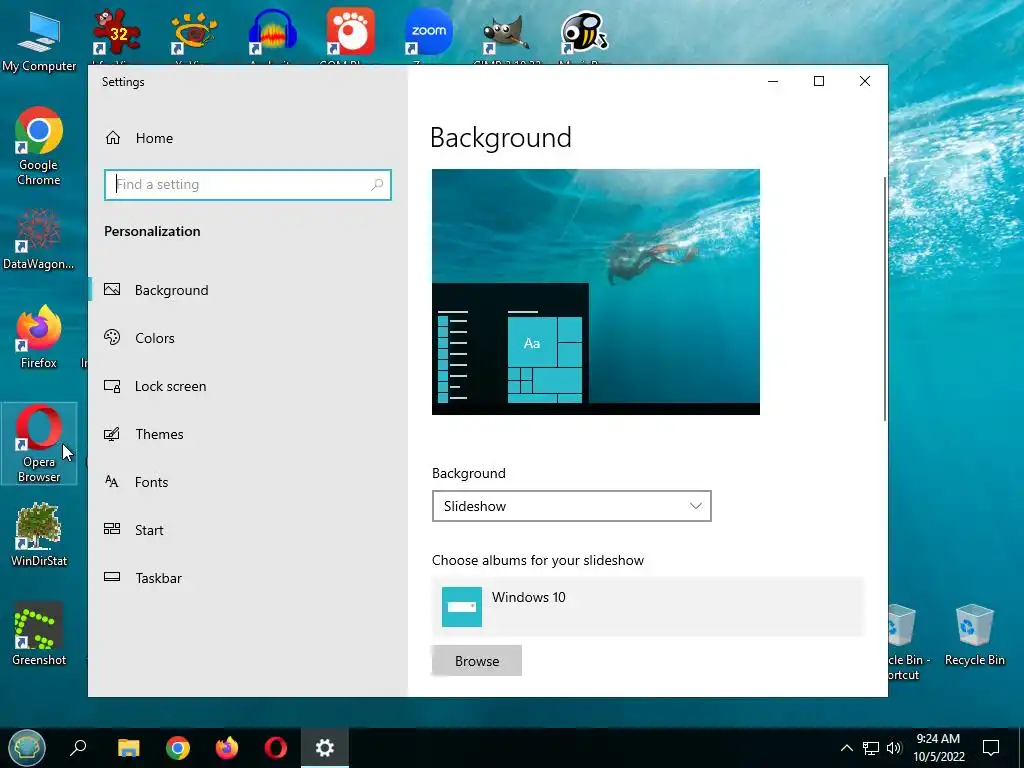Click the chevron on Slideshow dropdown

[696, 506]
